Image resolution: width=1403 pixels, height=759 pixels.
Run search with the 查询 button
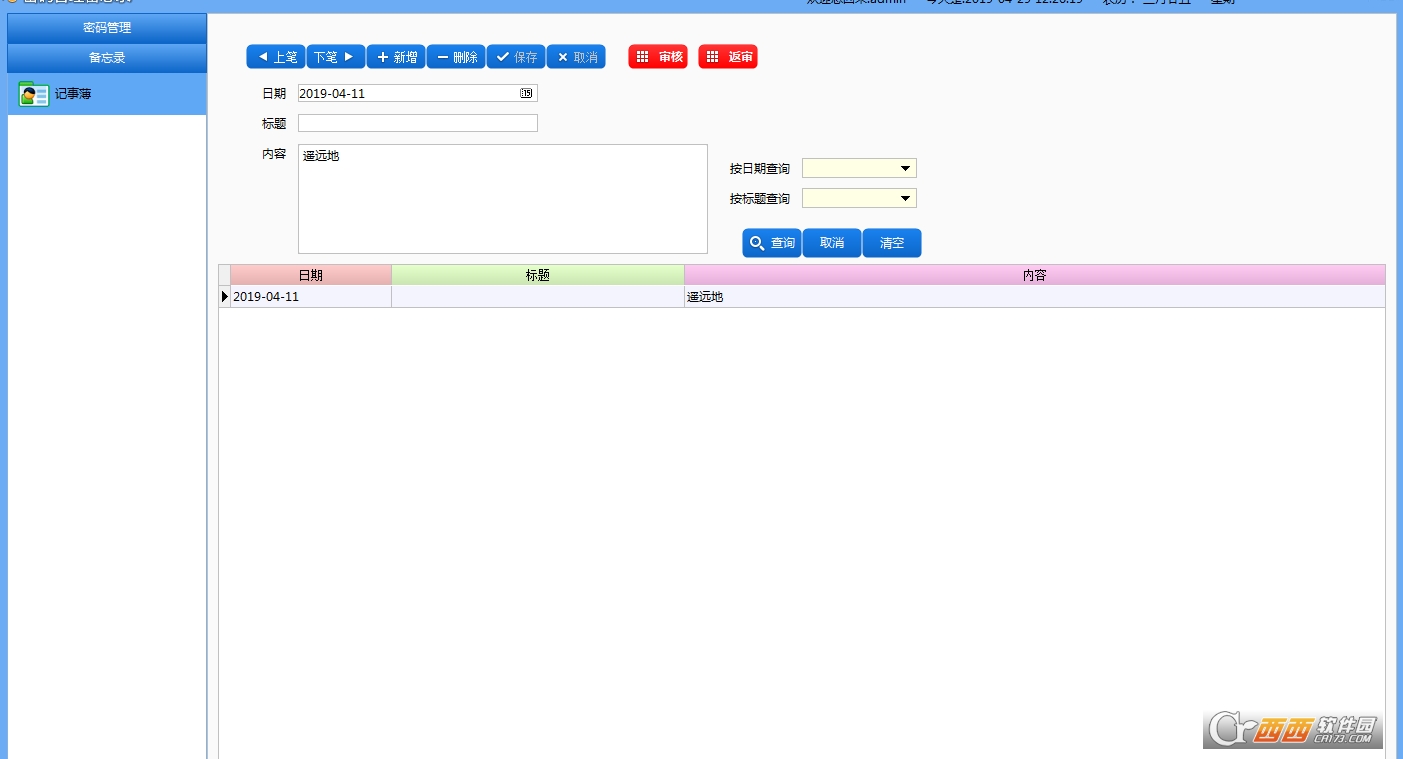(x=772, y=243)
